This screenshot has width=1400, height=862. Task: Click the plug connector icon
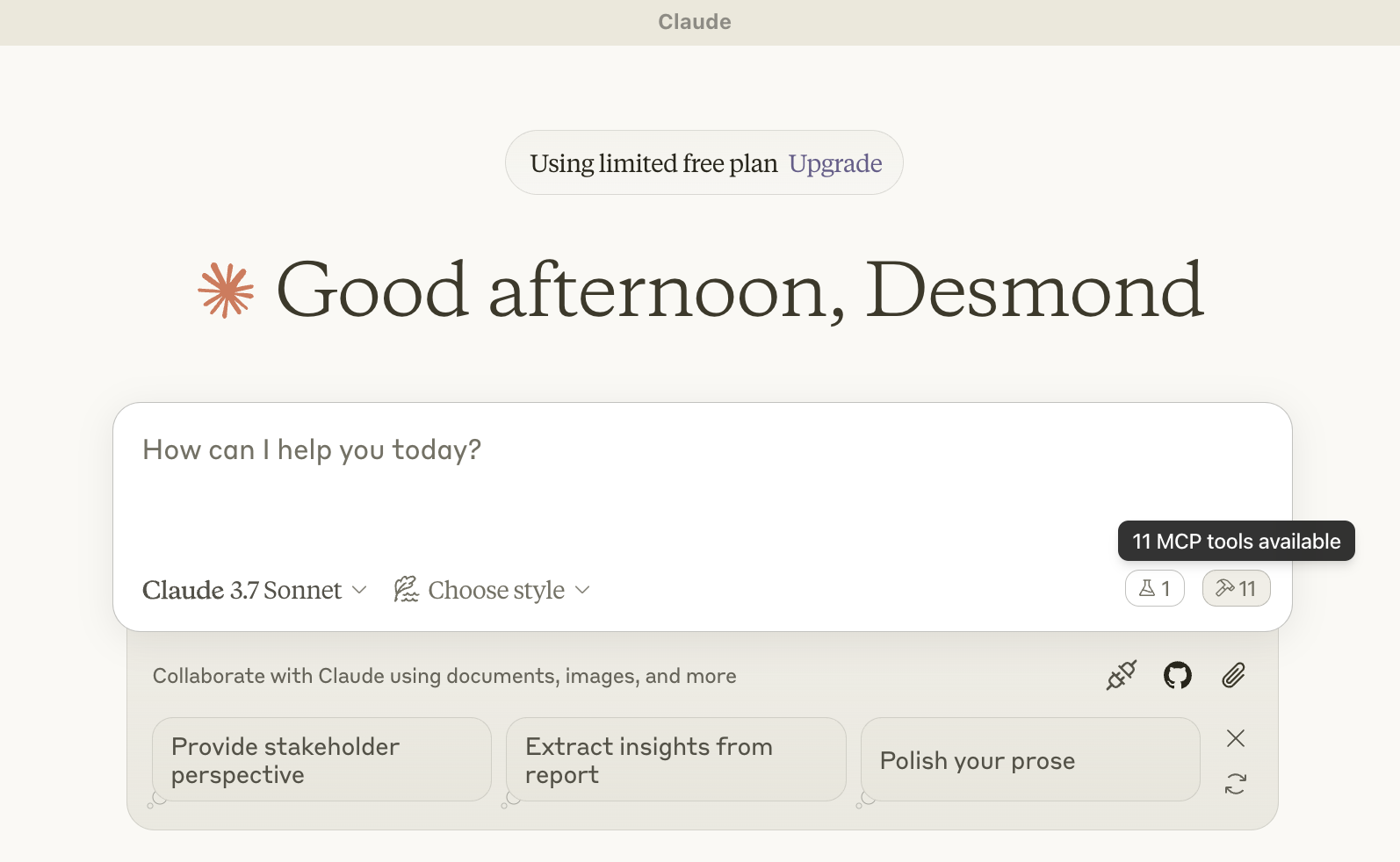pos(1122,675)
